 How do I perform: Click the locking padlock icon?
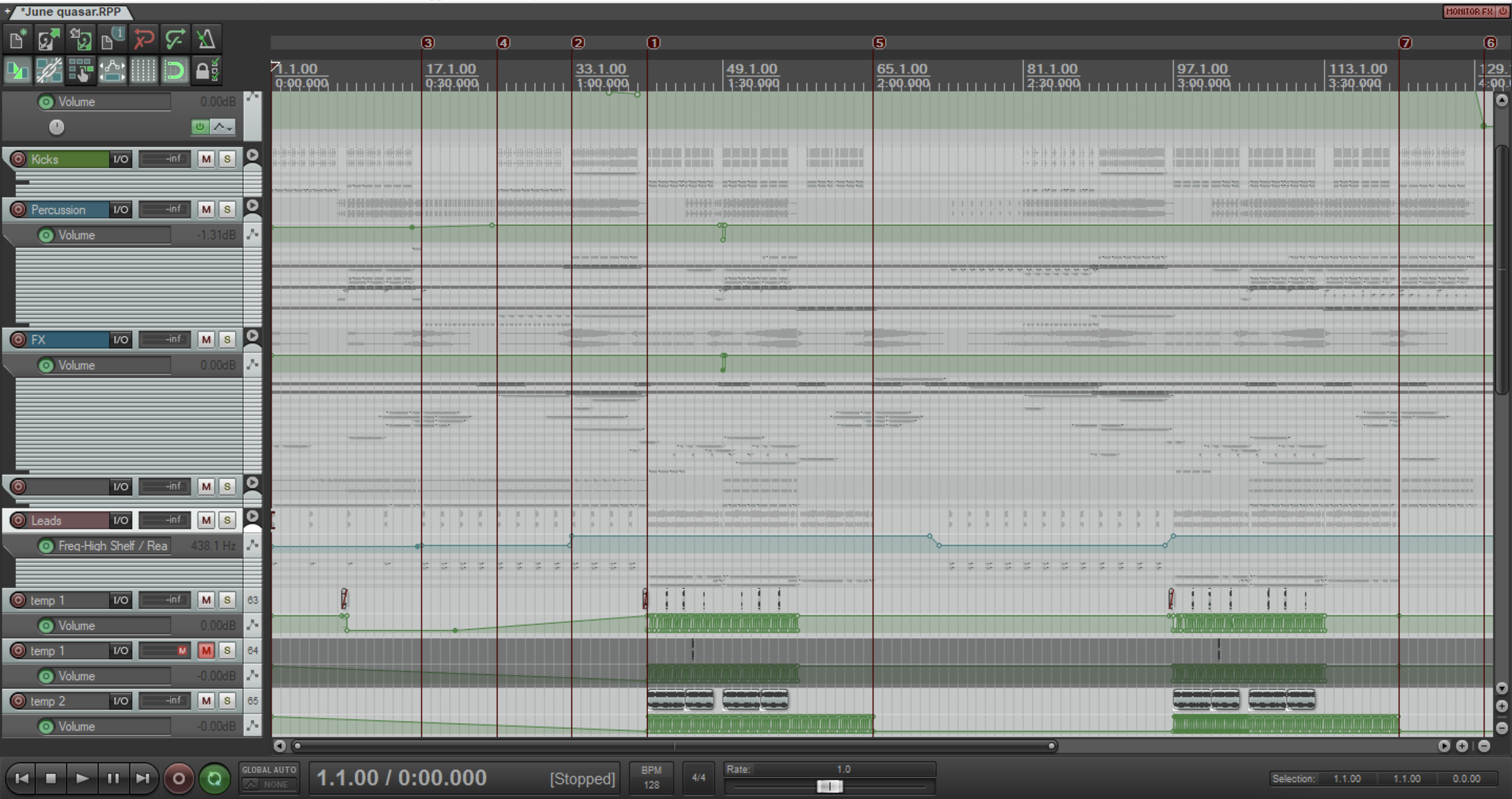click(206, 71)
